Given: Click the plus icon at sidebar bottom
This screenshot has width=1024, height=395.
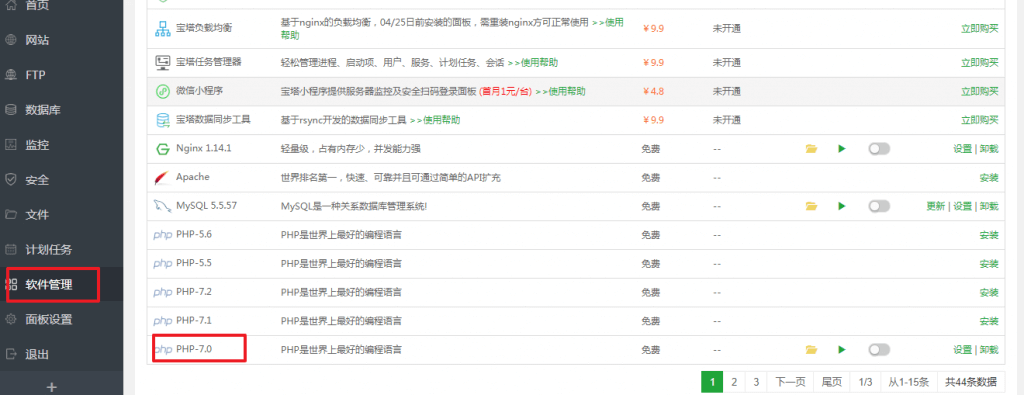Looking at the screenshot, I should click(52, 387).
